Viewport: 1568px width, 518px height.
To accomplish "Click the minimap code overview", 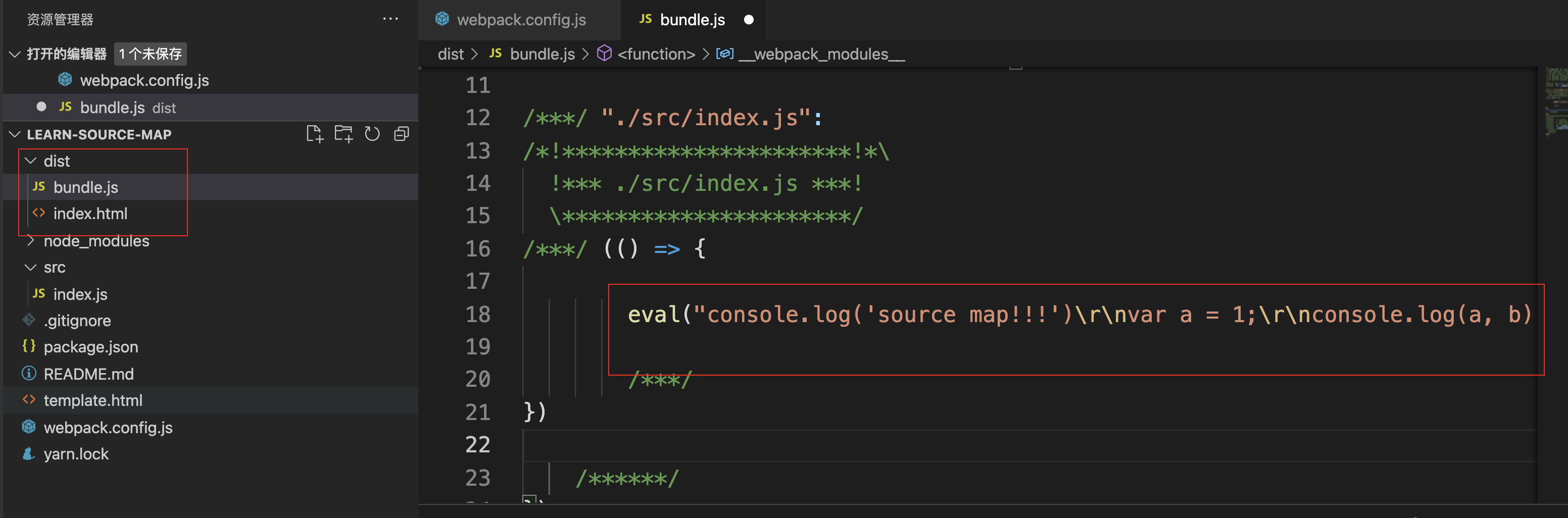I will [x=1556, y=102].
